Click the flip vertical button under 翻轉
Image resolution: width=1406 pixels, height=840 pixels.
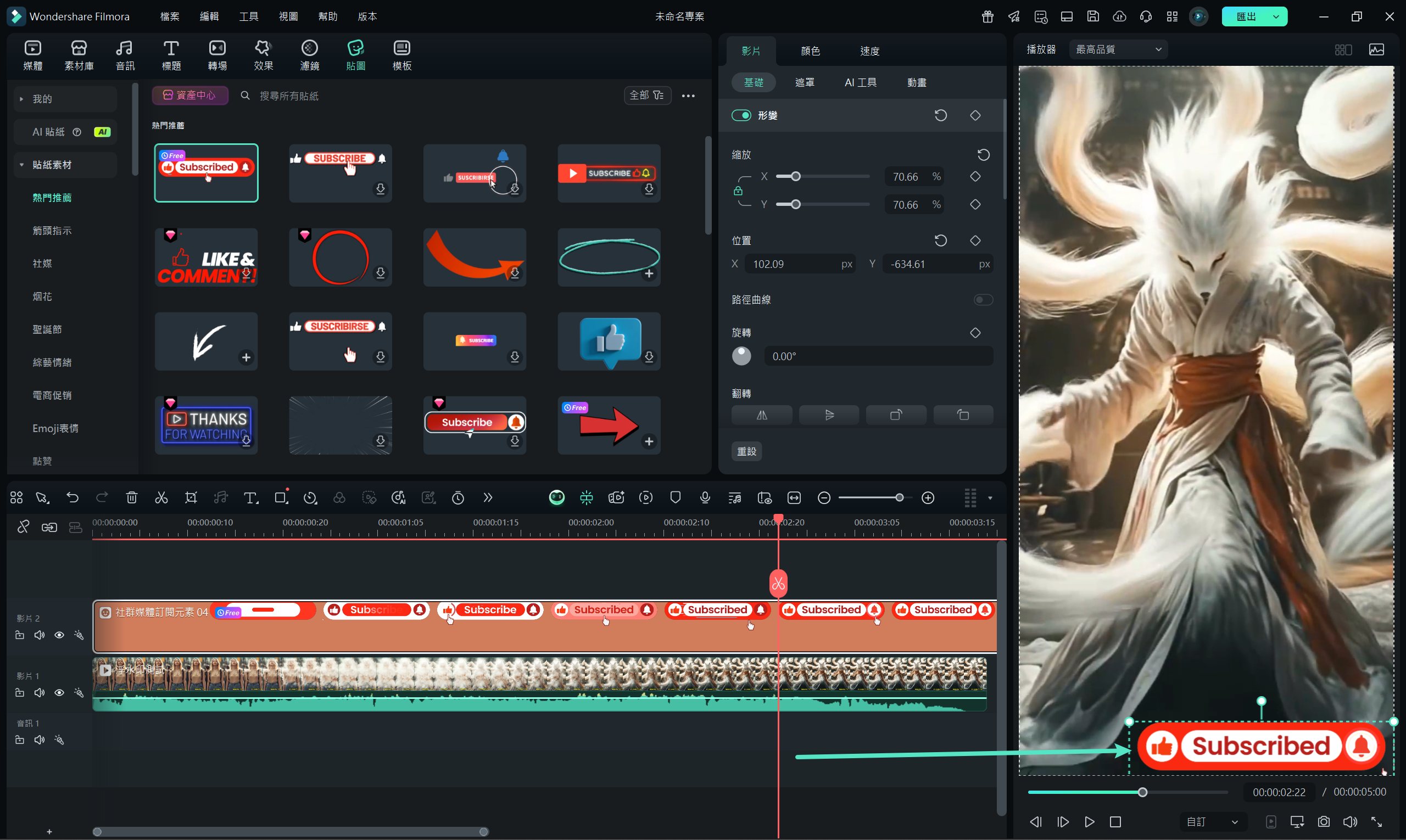pos(829,415)
